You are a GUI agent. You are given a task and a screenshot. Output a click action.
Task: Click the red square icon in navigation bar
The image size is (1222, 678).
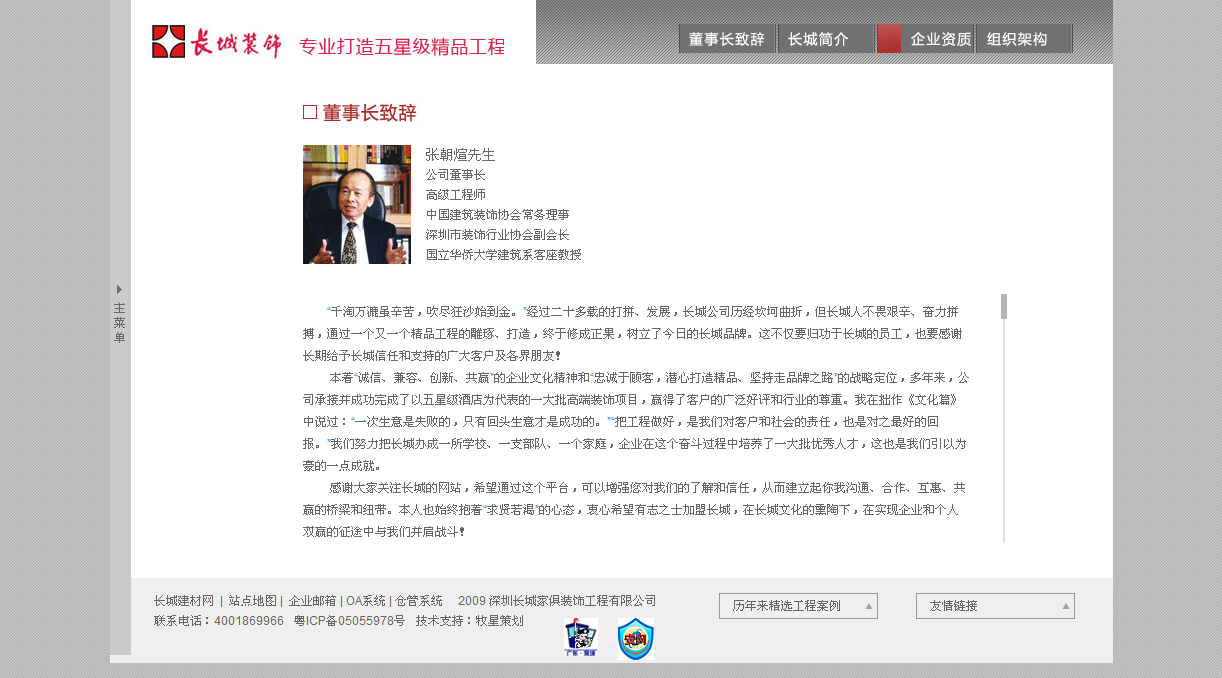click(x=889, y=38)
